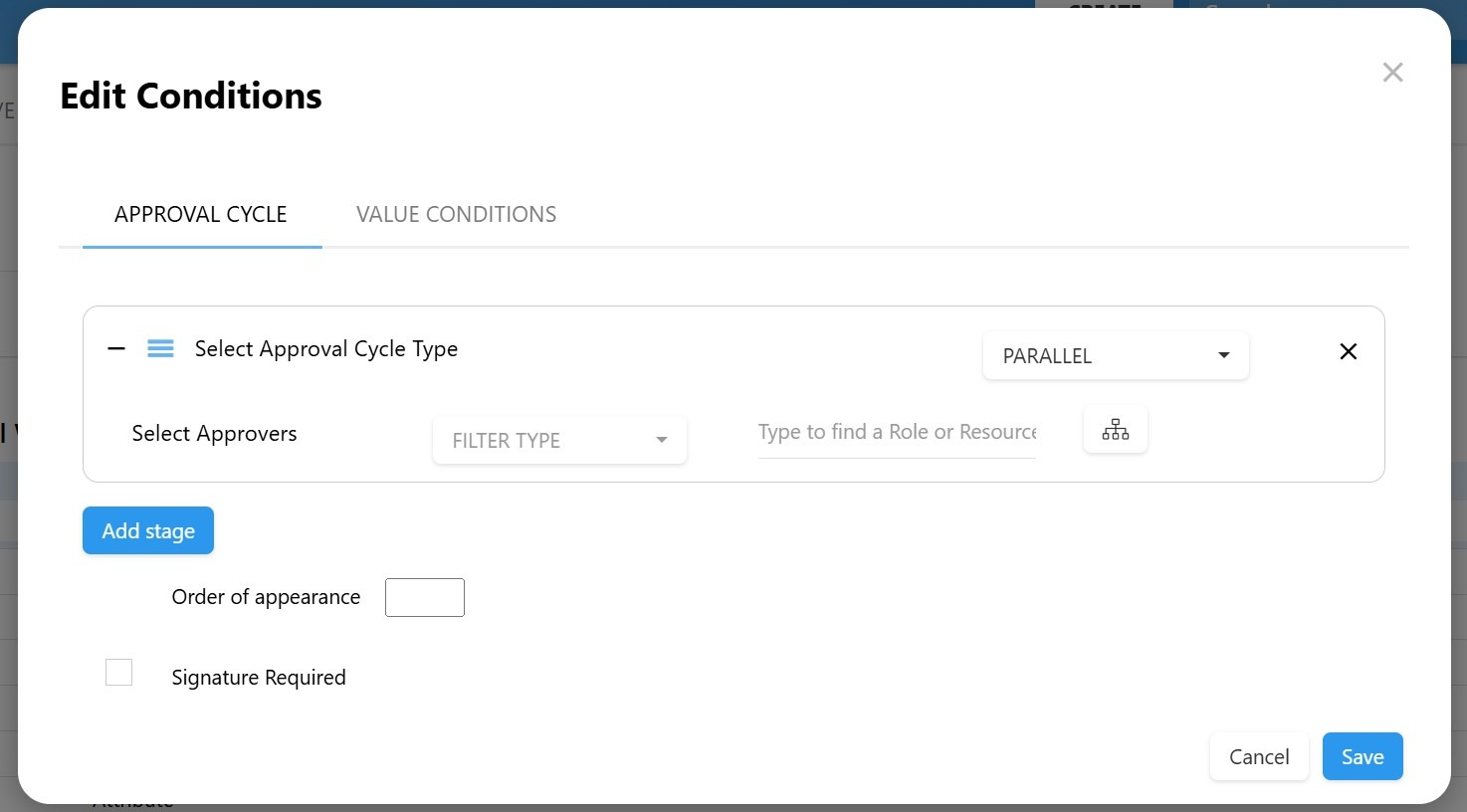Switch to the Approval Cycle tab
Image resolution: width=1467 pixels, height=812 pixels.
pyautogui.click(x=201, y=215)
